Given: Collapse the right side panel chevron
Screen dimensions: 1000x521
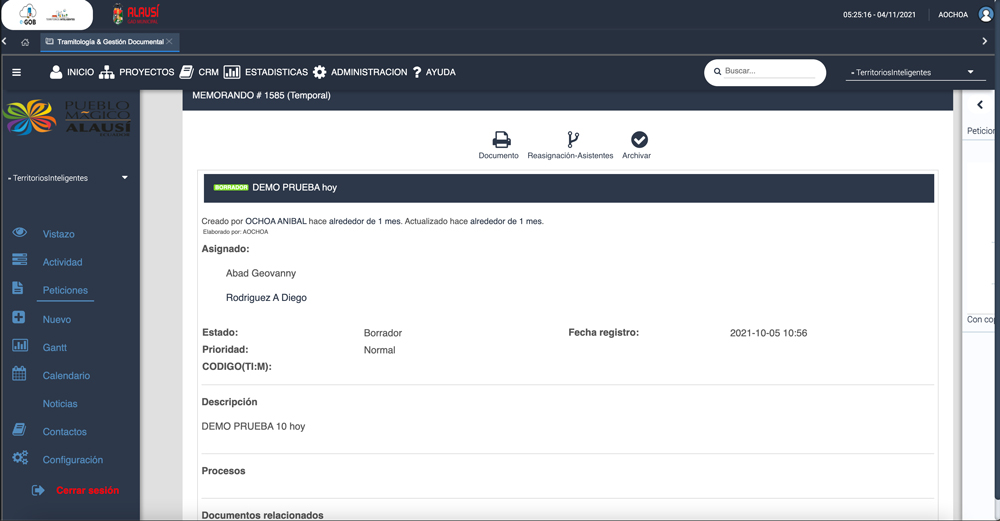Looking at the screenshot, I should (x=980, y=105).
